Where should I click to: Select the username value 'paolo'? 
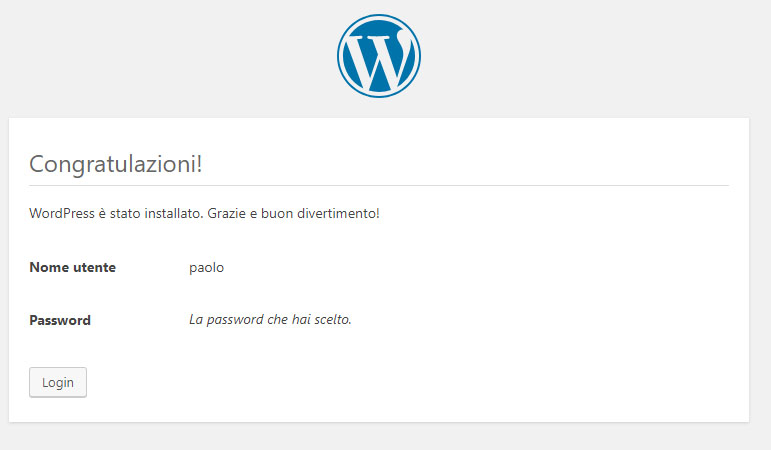207,268
